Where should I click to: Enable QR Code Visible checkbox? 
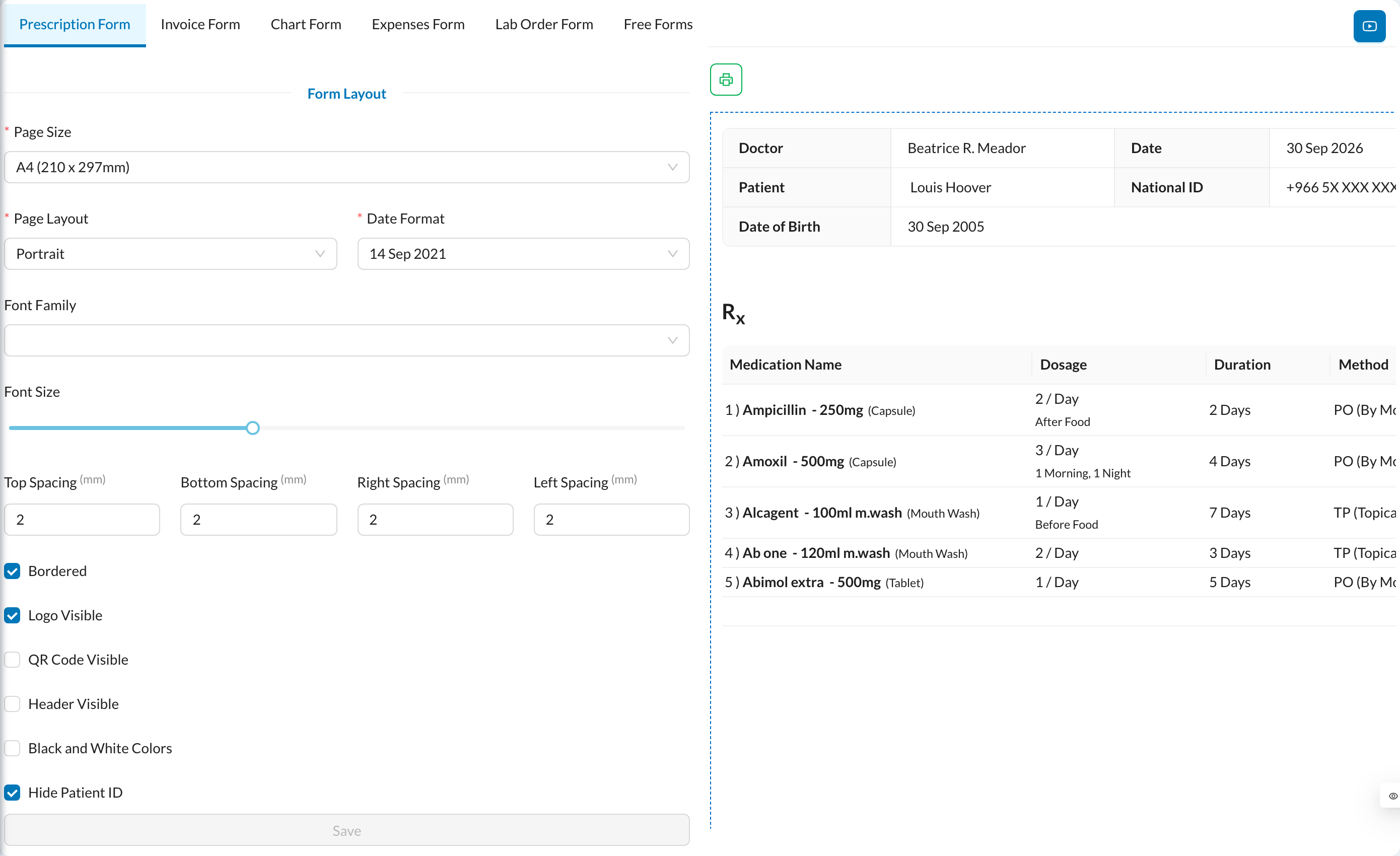[x=13, y=660]
